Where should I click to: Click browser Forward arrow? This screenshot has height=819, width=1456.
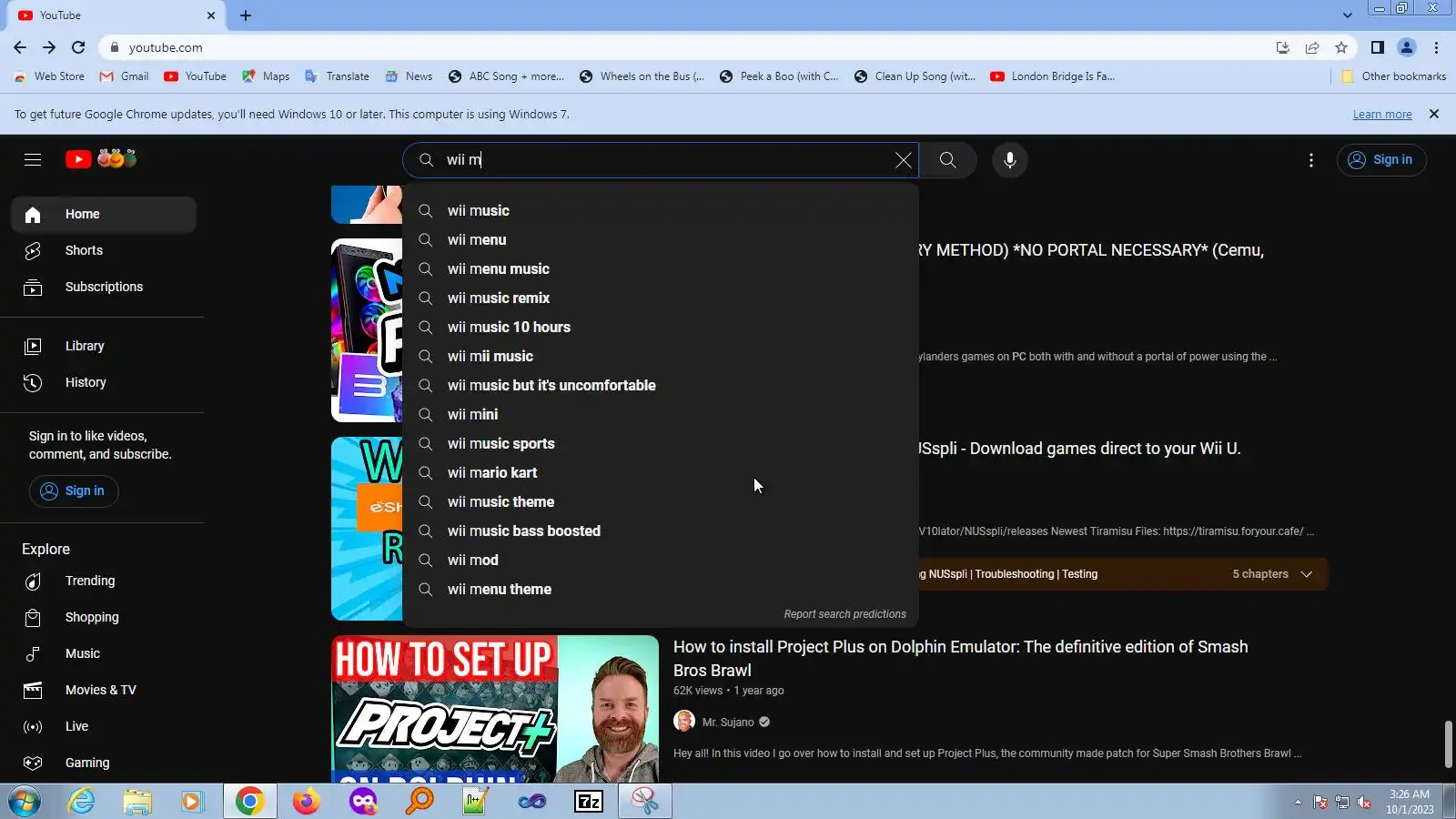(49, 47)
